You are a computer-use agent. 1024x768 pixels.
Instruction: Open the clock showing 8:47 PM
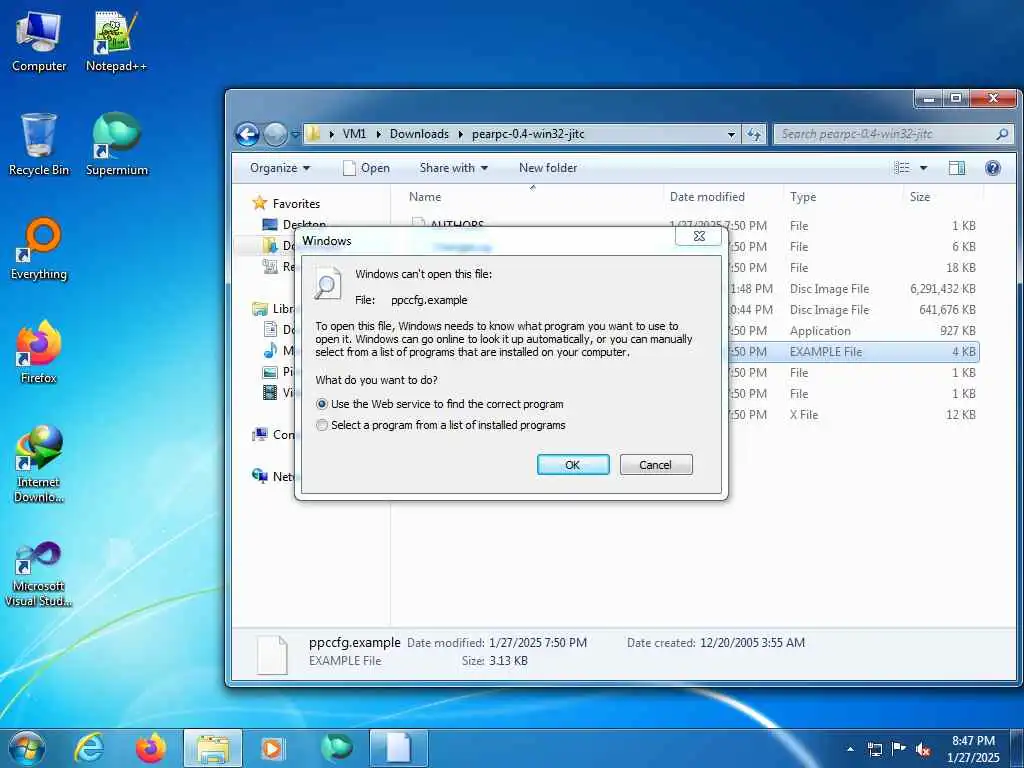point(972,749)
